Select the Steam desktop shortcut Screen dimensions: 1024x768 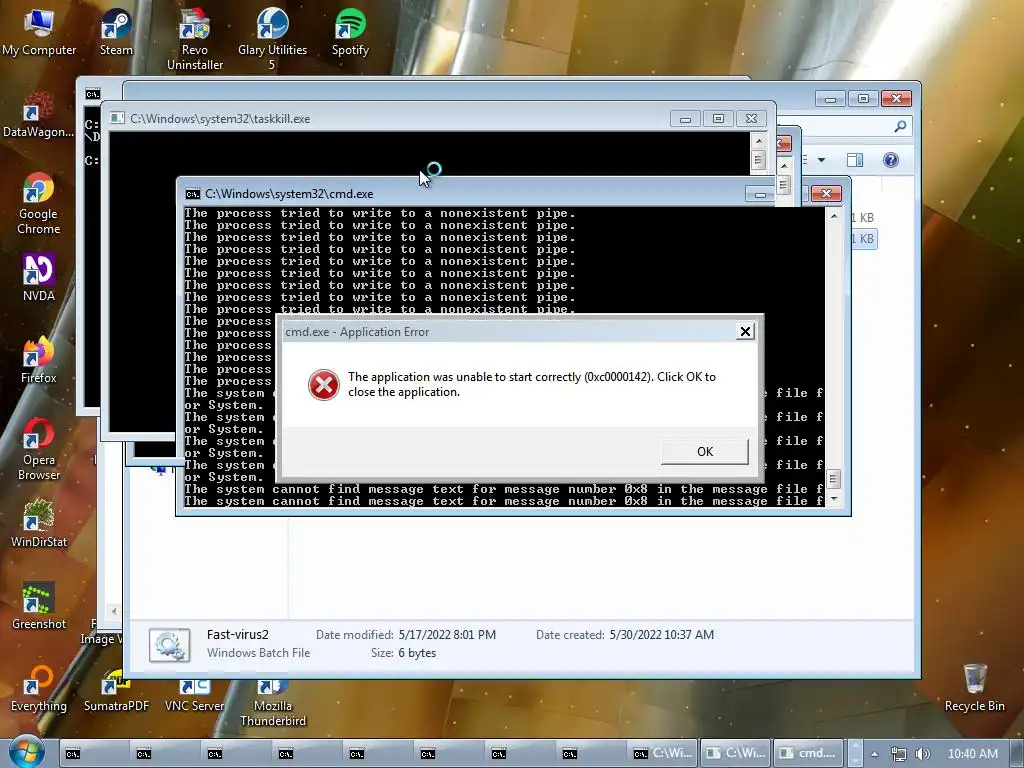click(x=116, y=32)
